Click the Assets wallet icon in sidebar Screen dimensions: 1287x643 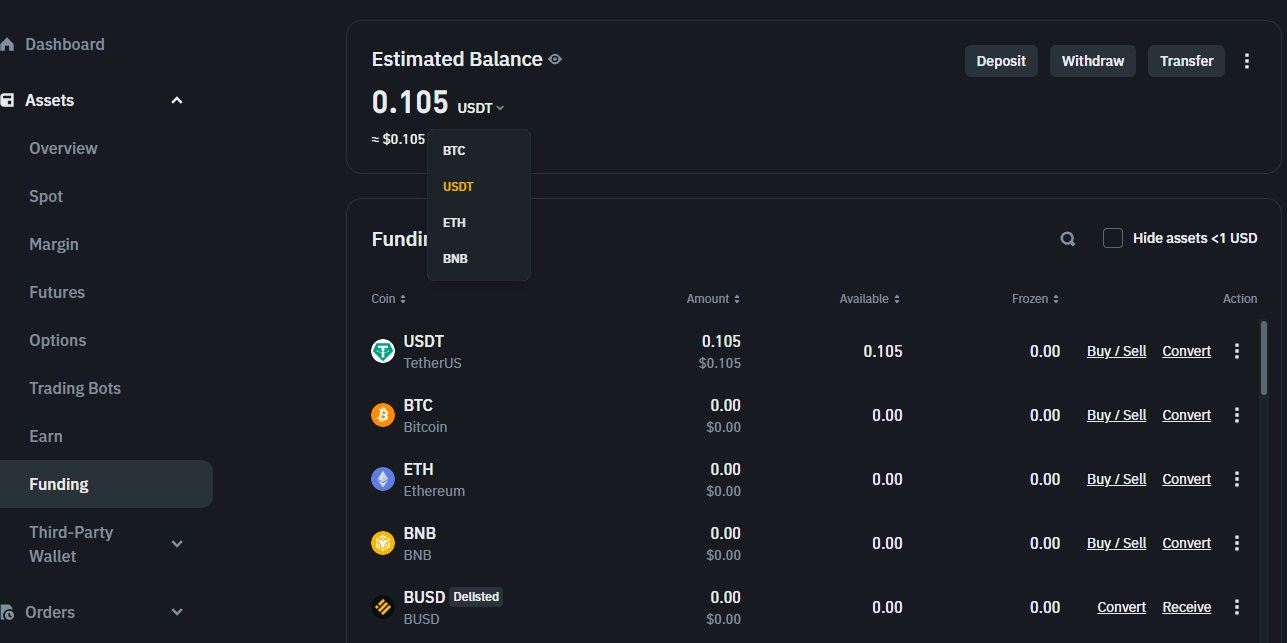tap(7, 101)
